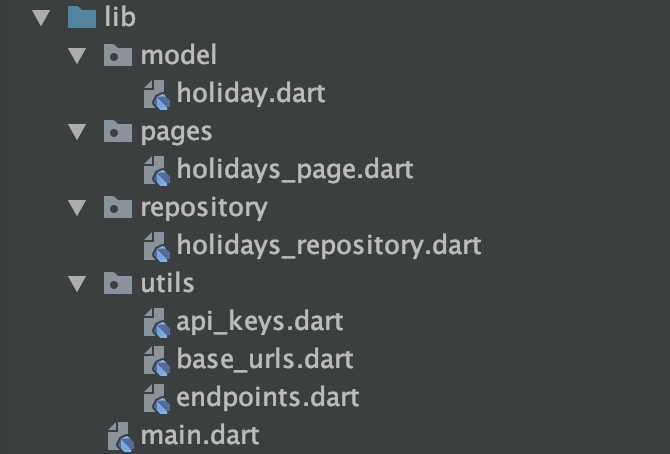Collapse the pages folder disclosure triangle

tap(77, 132)
